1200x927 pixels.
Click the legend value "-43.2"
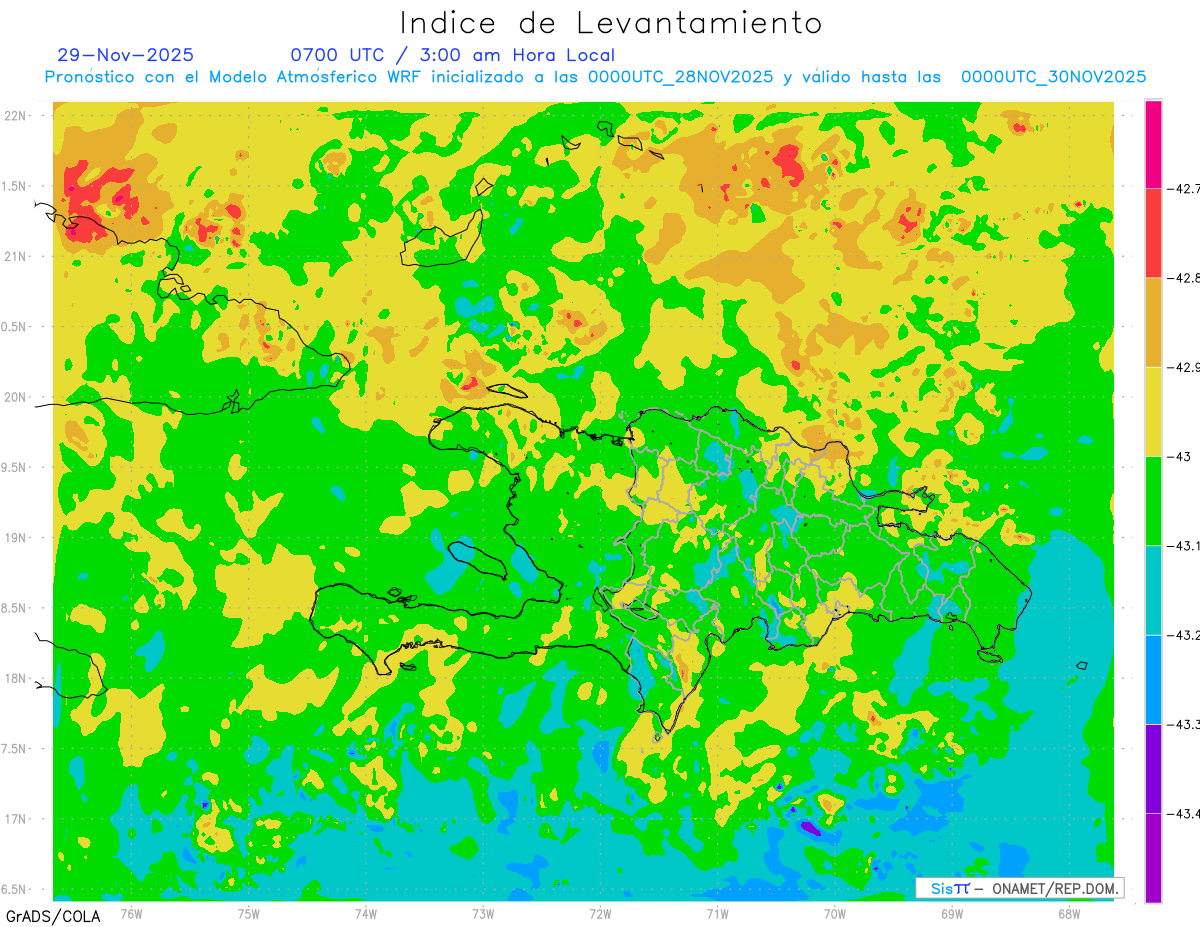pos(1183,635)
